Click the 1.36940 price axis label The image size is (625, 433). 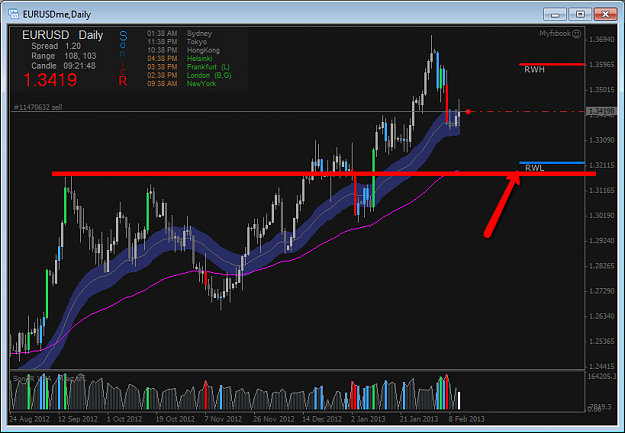click(x=601, y=39)
